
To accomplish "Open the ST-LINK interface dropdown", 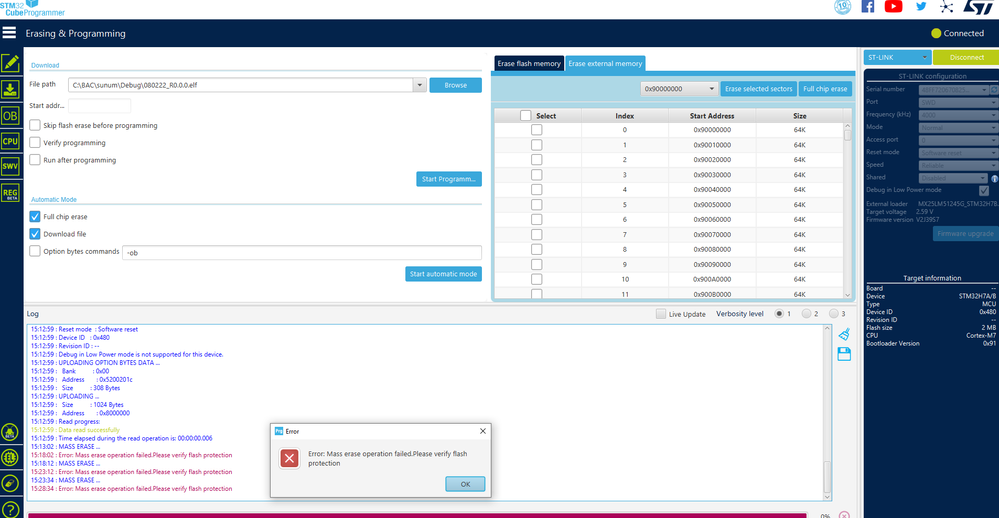I will pyautogui.click(x=897, y=57).
